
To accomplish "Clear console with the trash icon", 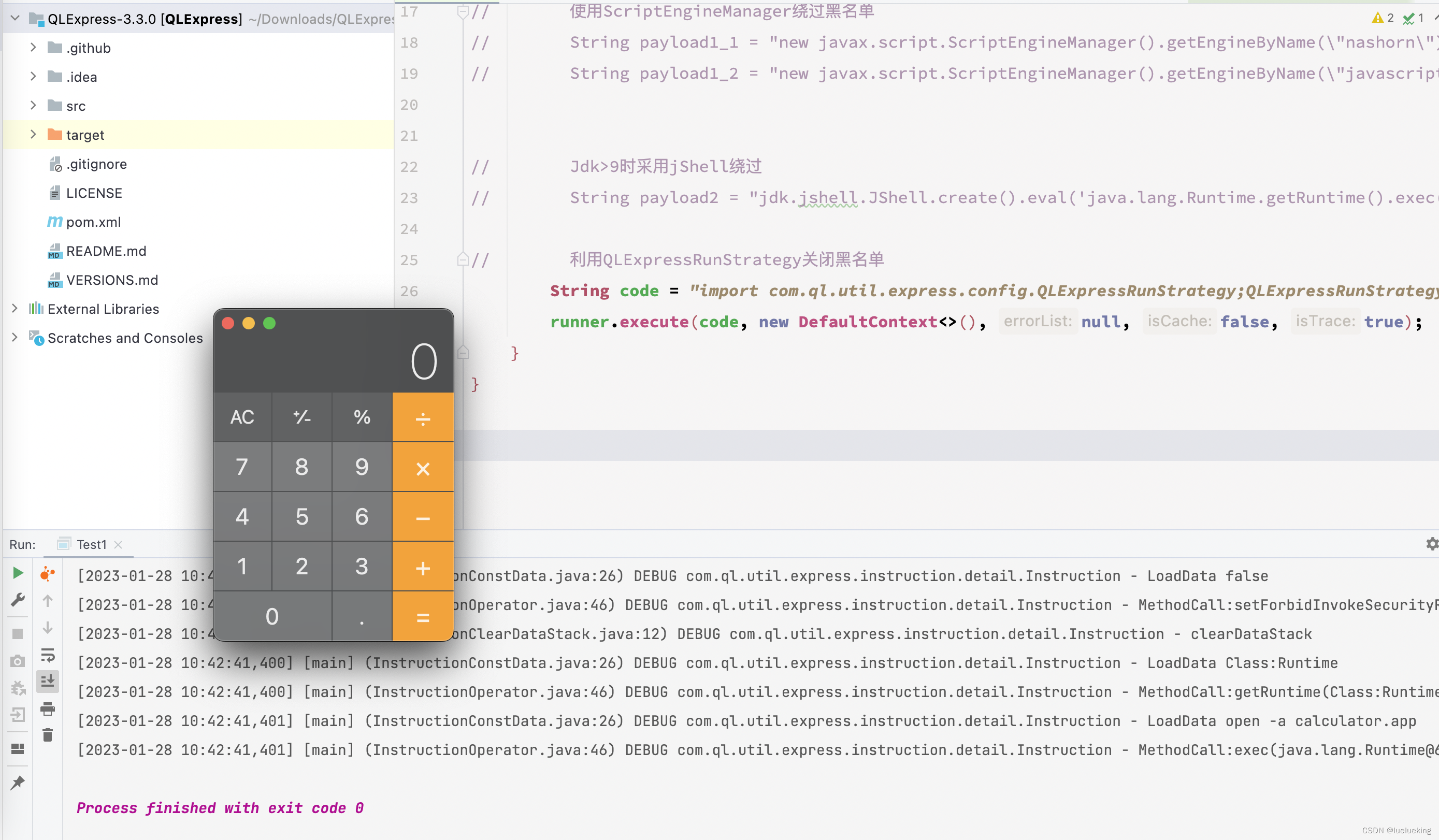I will (48, 735).
